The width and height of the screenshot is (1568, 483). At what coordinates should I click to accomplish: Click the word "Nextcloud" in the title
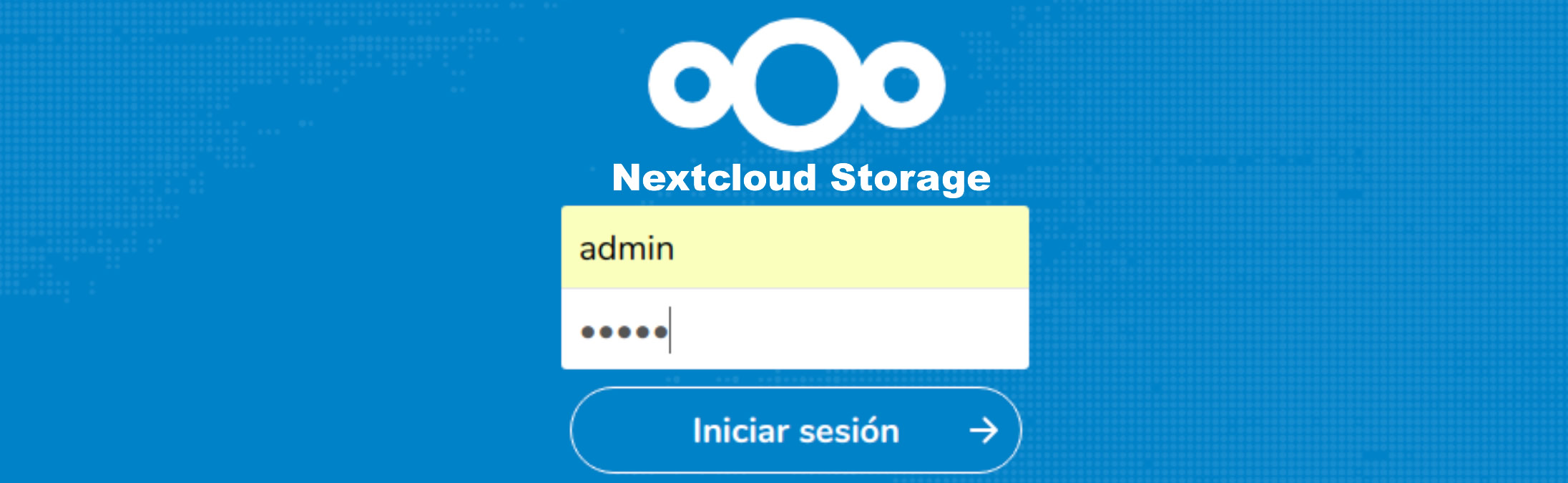[714, 177]
